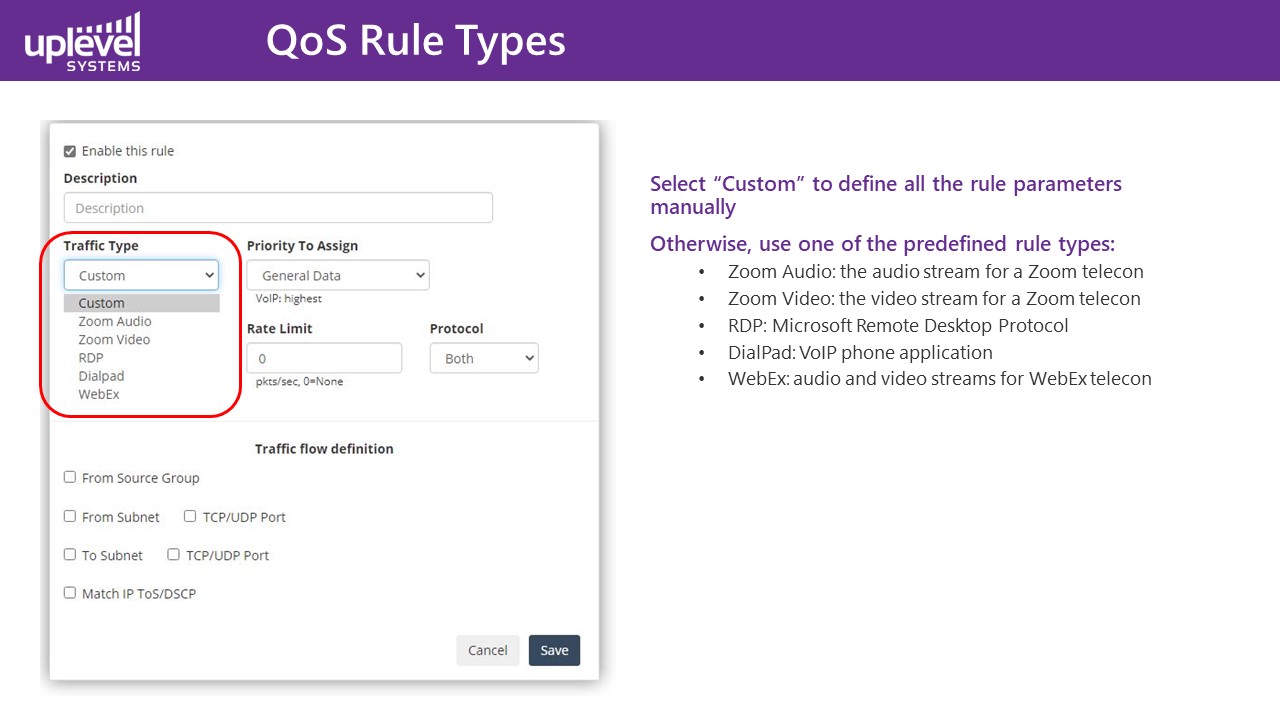
Task: Click the Rate Limit input field
Action: point(324,358)
